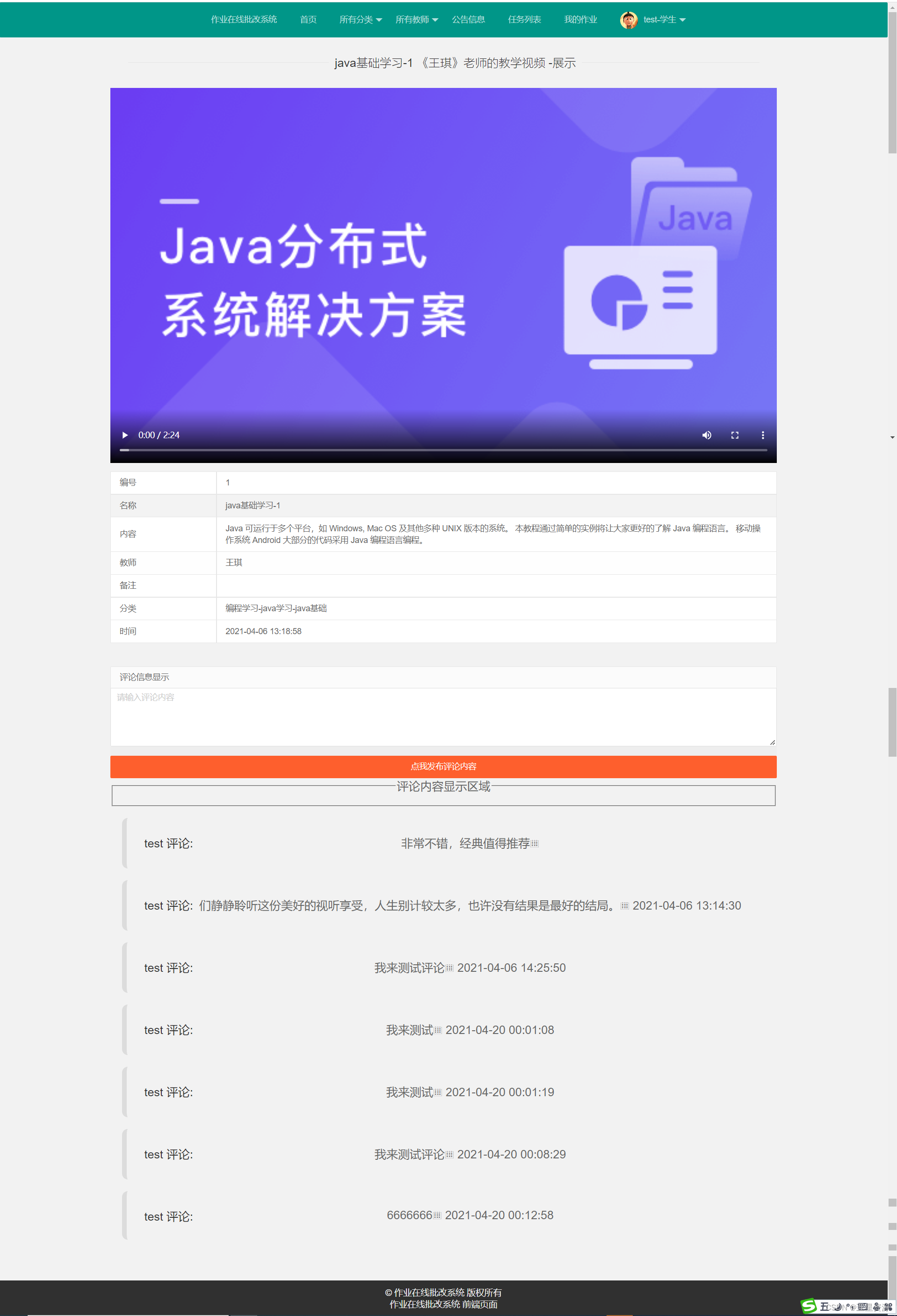Mute the video audio
The height and width of the screenshot is (1316, 897).
(x=706, y=435)
